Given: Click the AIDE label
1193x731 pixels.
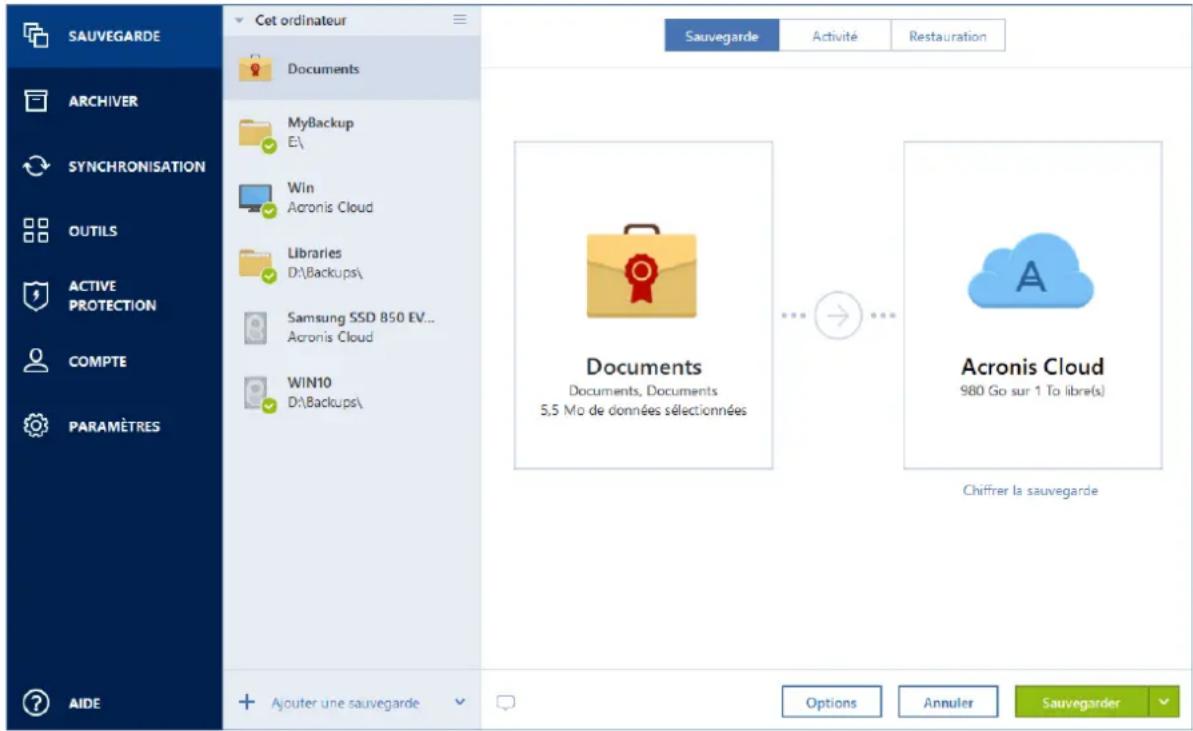Looking at the screenshot, I should (x=84, y=704).
